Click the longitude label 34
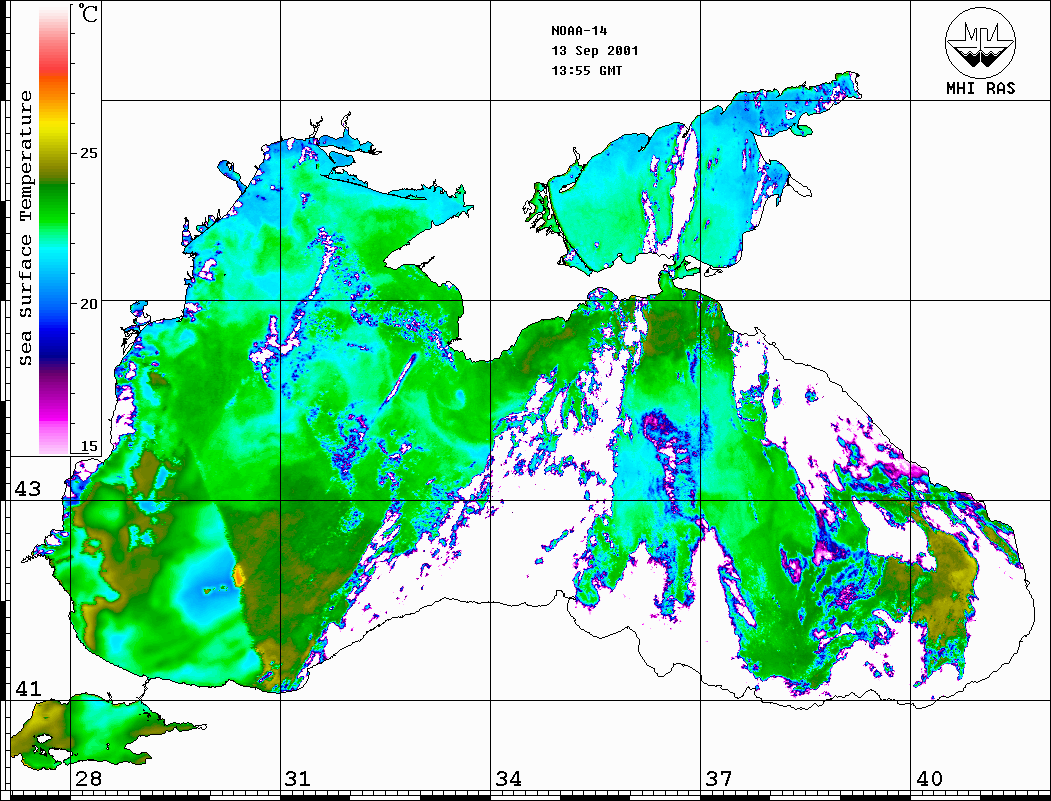 pos(507,779)
